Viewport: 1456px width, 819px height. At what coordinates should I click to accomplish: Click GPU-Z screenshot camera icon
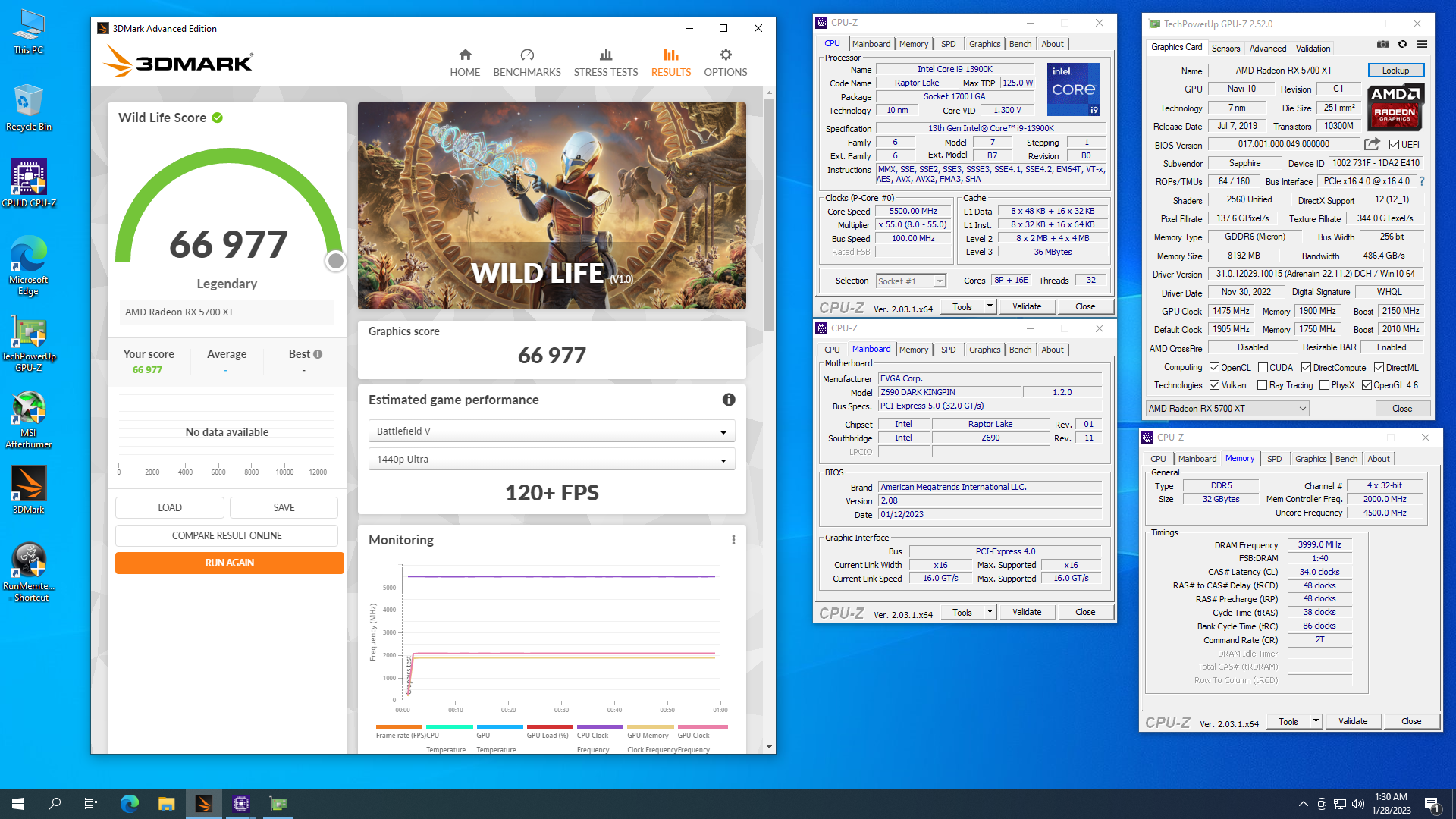point(1383,45)
